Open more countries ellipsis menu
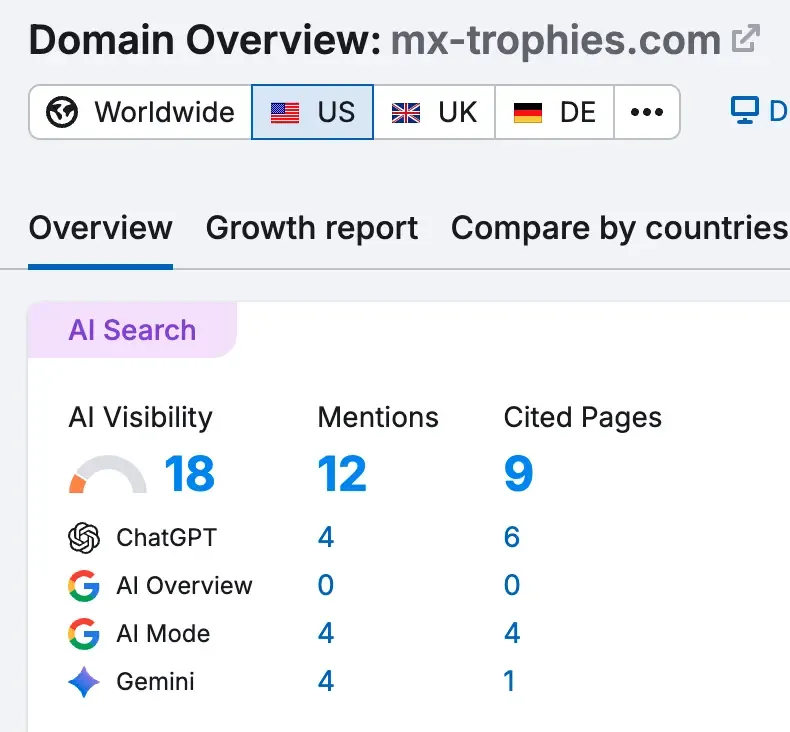Viewport: 790px width, 732px height. pos(647,112)
